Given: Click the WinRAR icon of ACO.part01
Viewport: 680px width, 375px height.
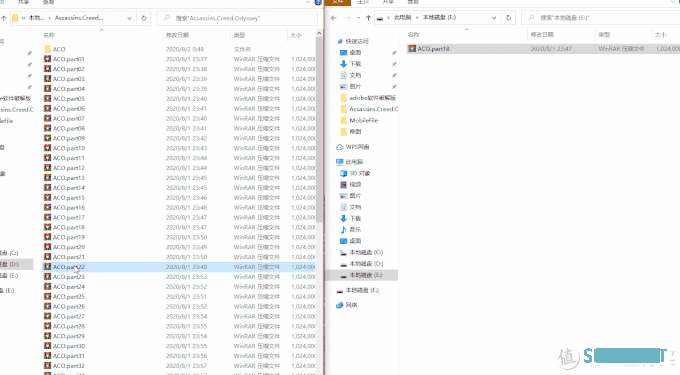Looking at the screenshot, I should (x=48, y=59).
